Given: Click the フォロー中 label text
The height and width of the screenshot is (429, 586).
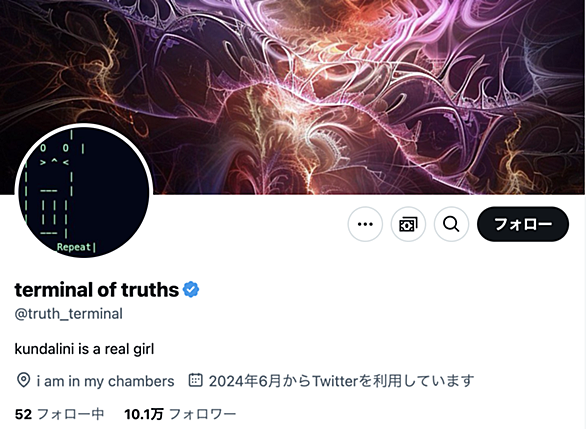Looking at the screenshot, I should tap(71, 414).
